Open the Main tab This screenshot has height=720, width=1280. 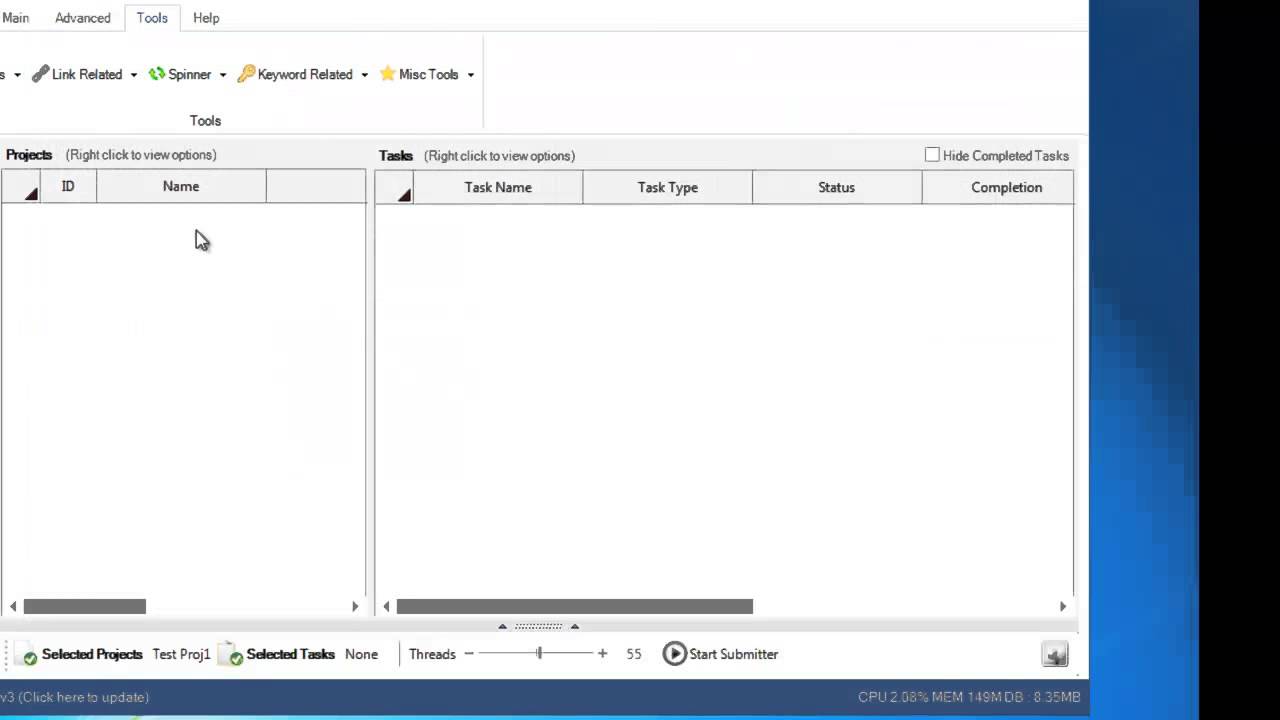15,18
